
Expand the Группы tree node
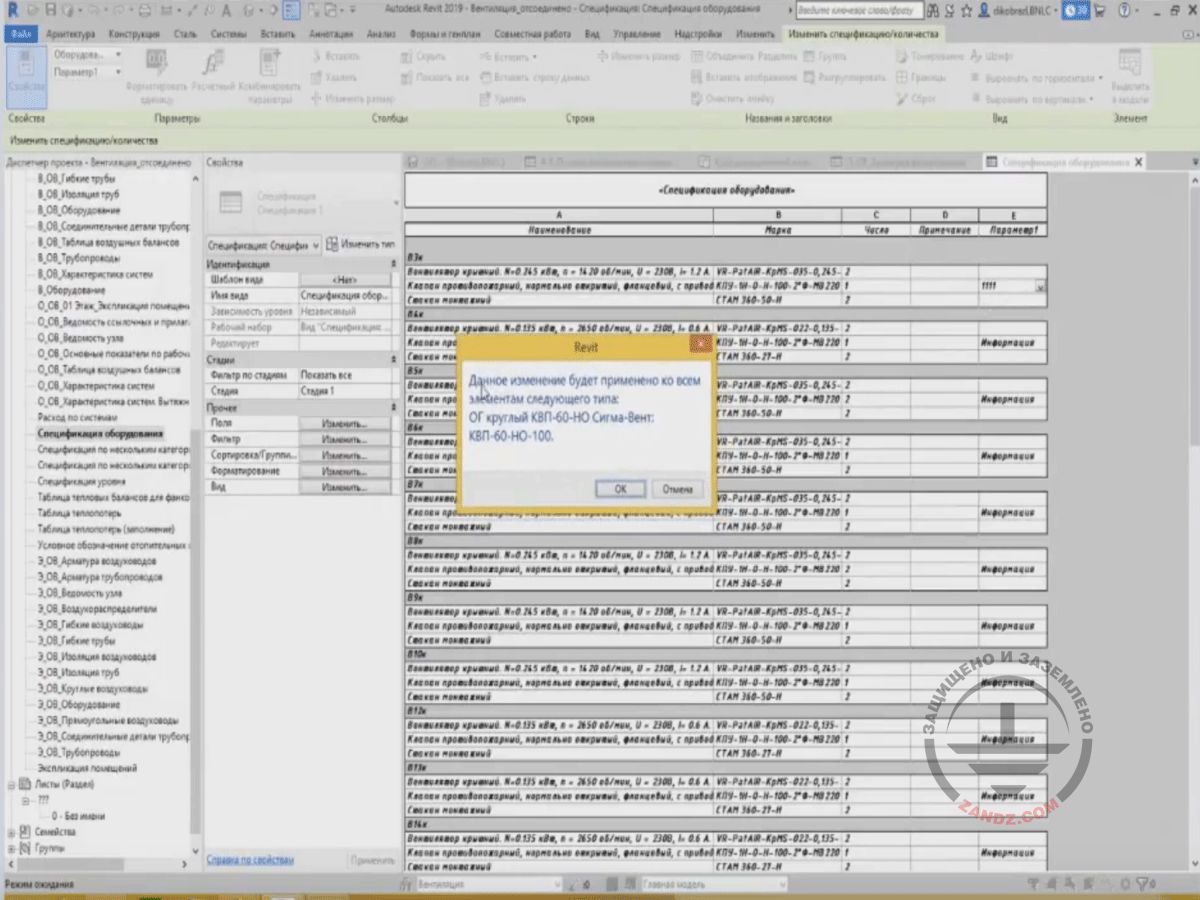[x=11, y=847]
